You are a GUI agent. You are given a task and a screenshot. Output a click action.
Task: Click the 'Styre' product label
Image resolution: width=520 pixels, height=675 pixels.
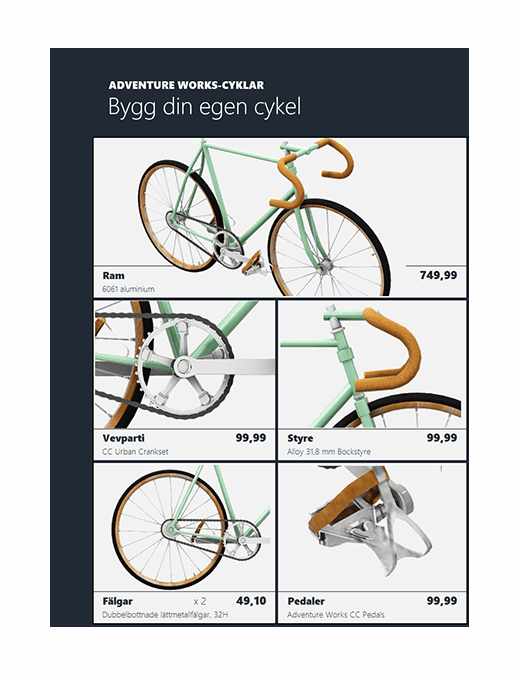click(300, 439)
